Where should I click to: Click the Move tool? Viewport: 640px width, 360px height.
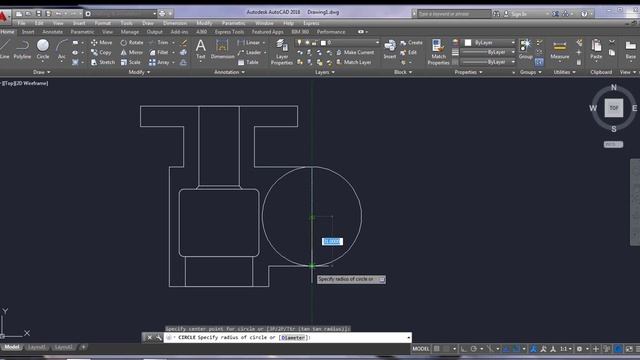point(101,42)
